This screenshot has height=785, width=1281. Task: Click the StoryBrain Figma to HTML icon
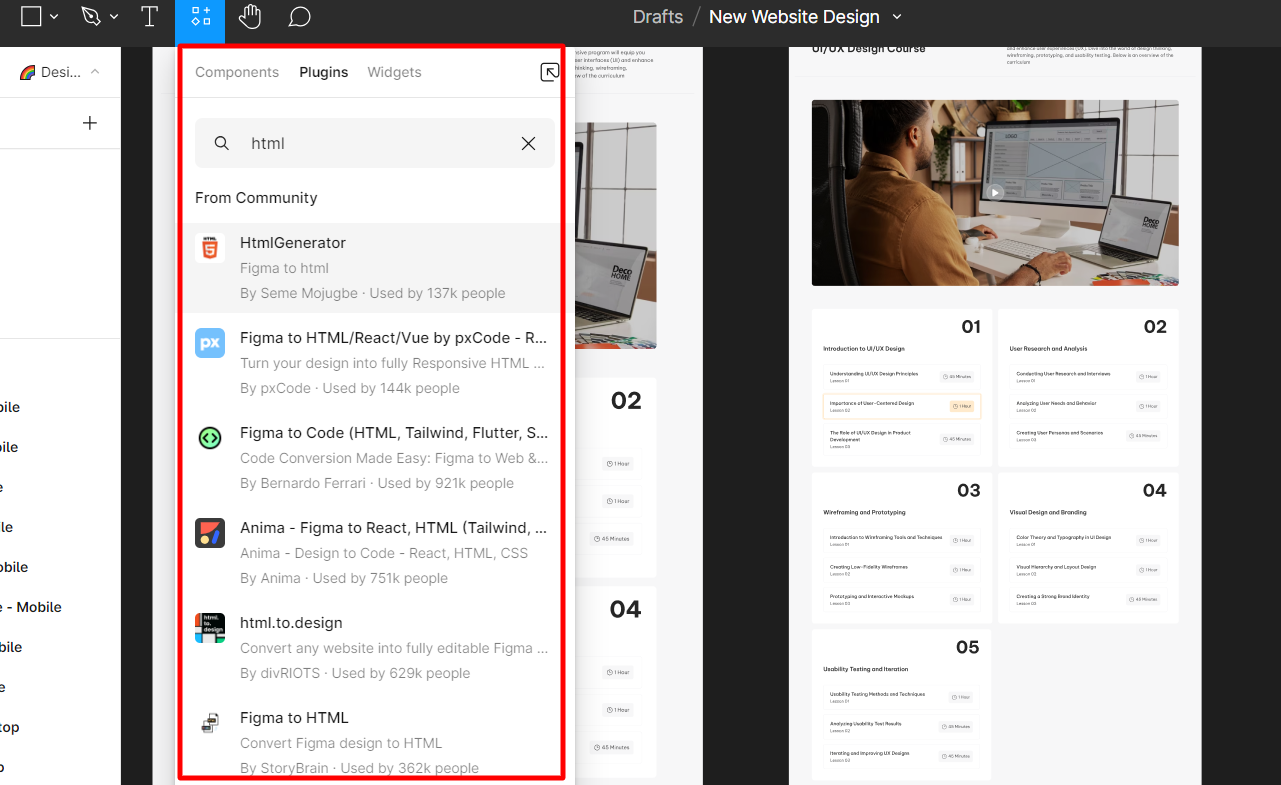tap(210, 723)
